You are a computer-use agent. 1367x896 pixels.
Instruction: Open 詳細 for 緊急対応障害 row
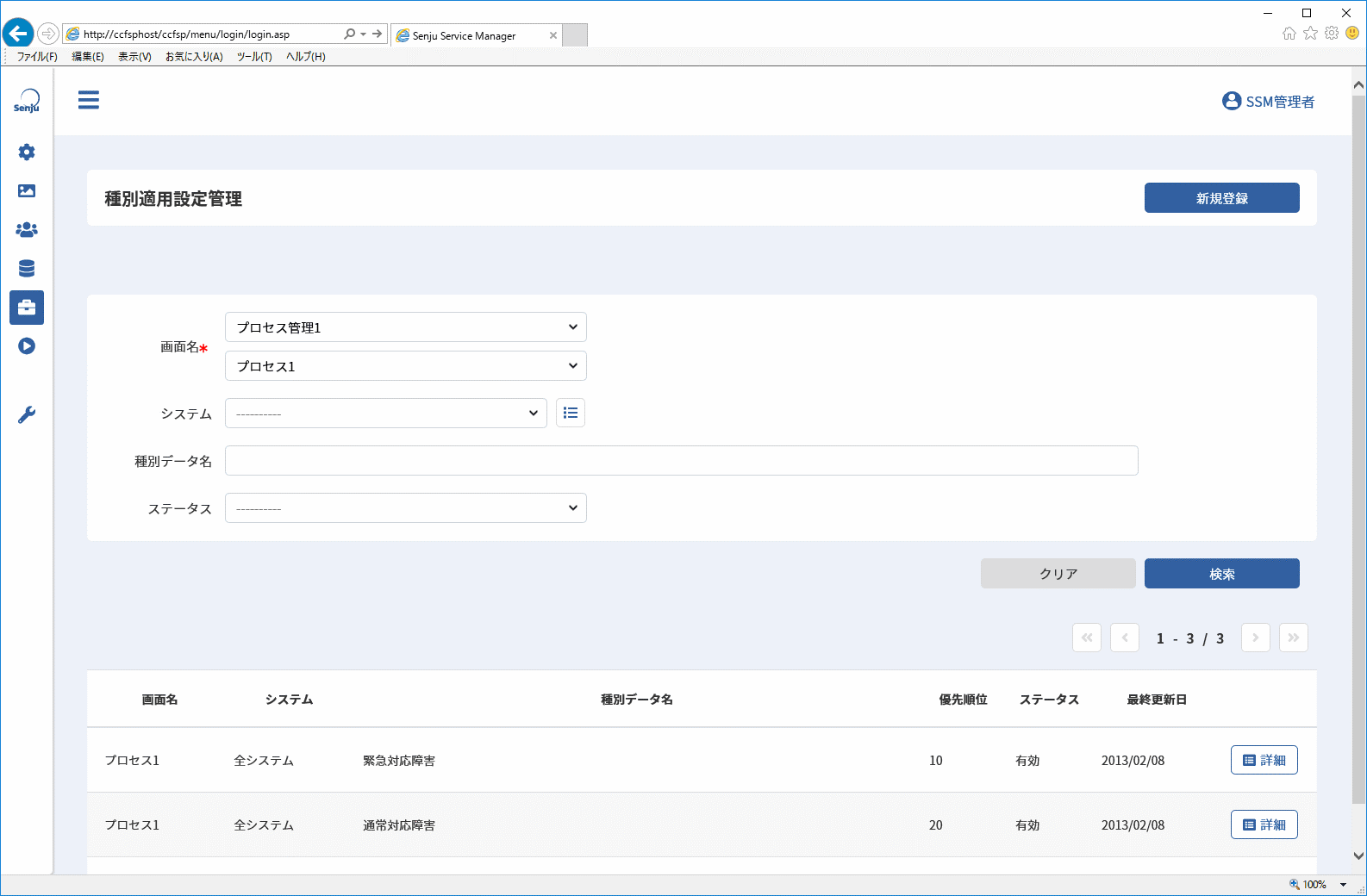1264,761
